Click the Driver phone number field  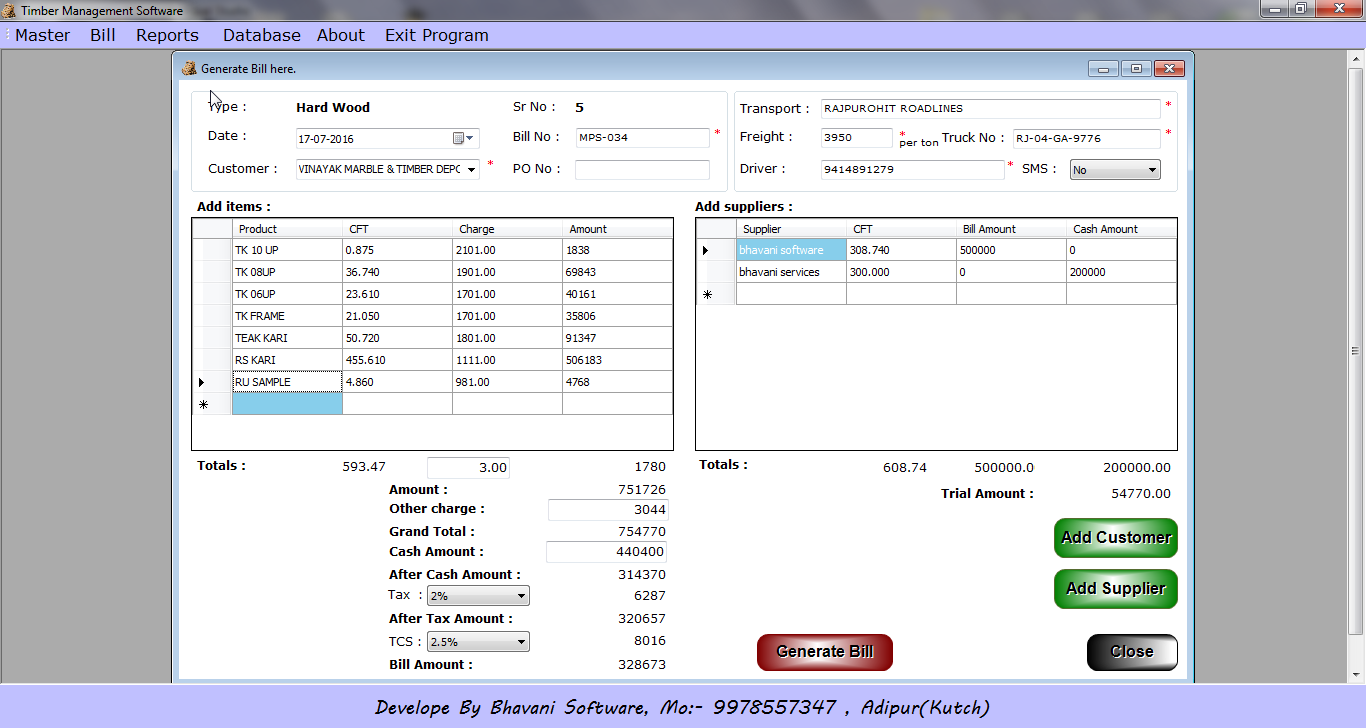point(913,169)
